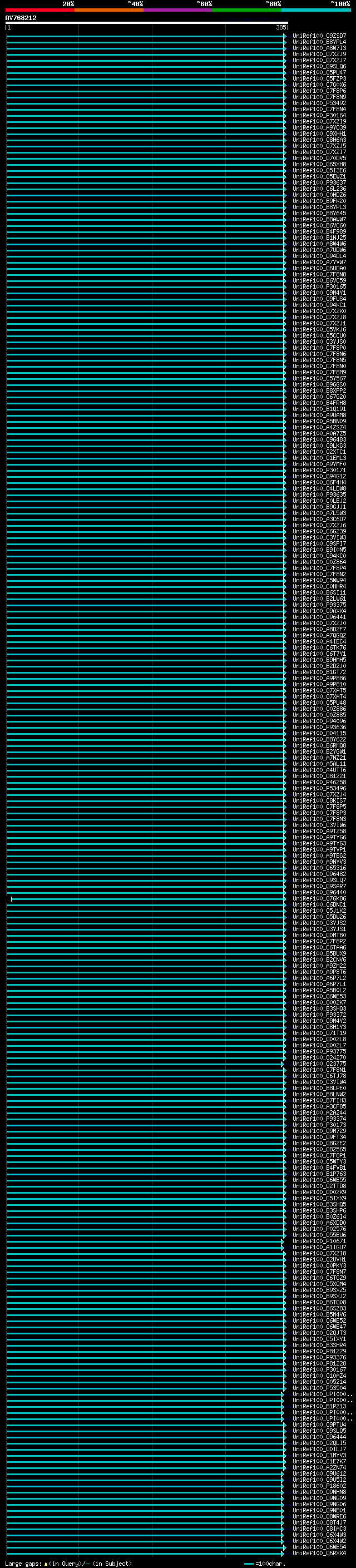Select label UniRef100_Q9SAR7

coord(319,886)
